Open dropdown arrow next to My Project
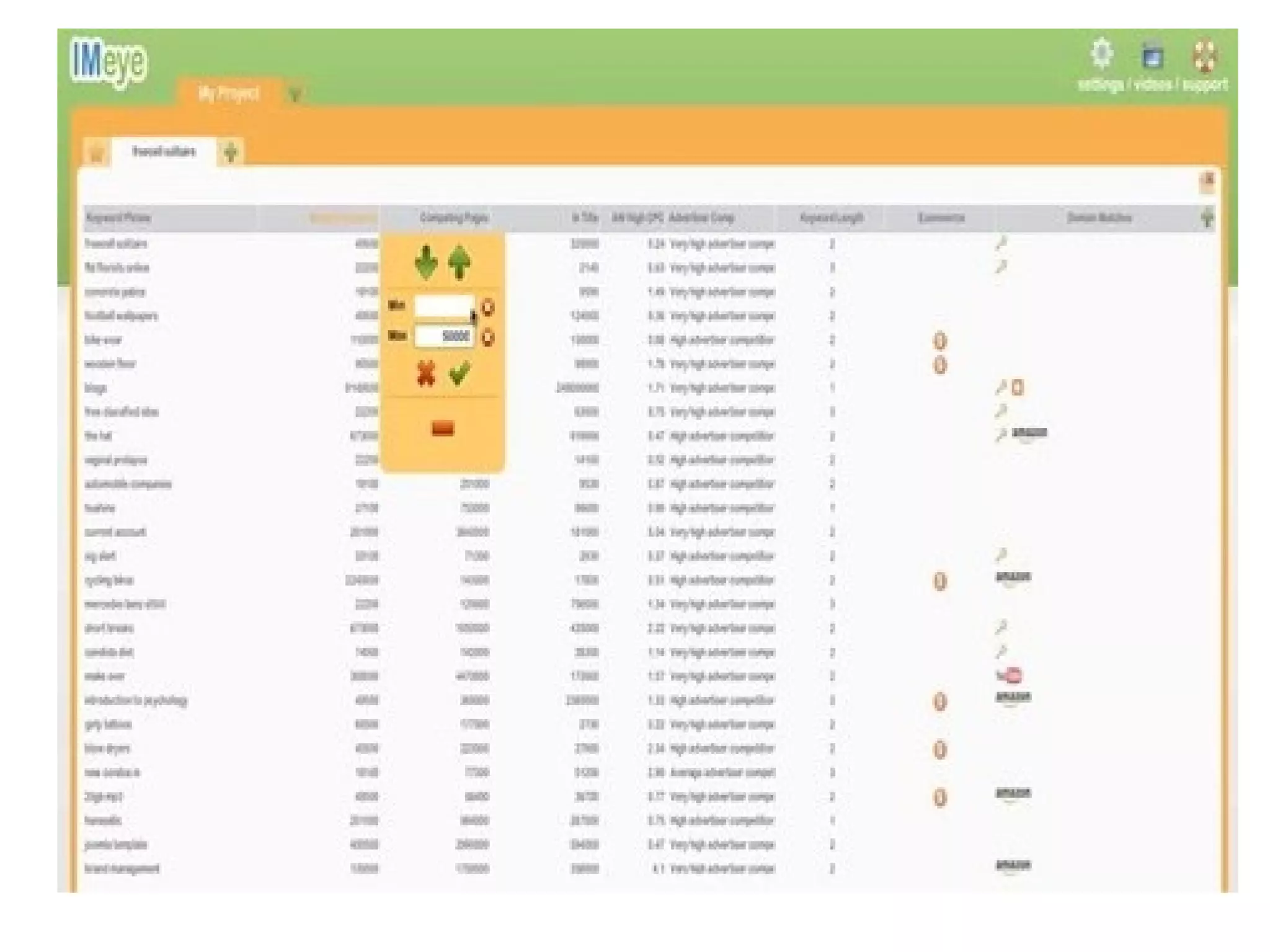This screenshot has height=952, width=1270. pos(295,95)
